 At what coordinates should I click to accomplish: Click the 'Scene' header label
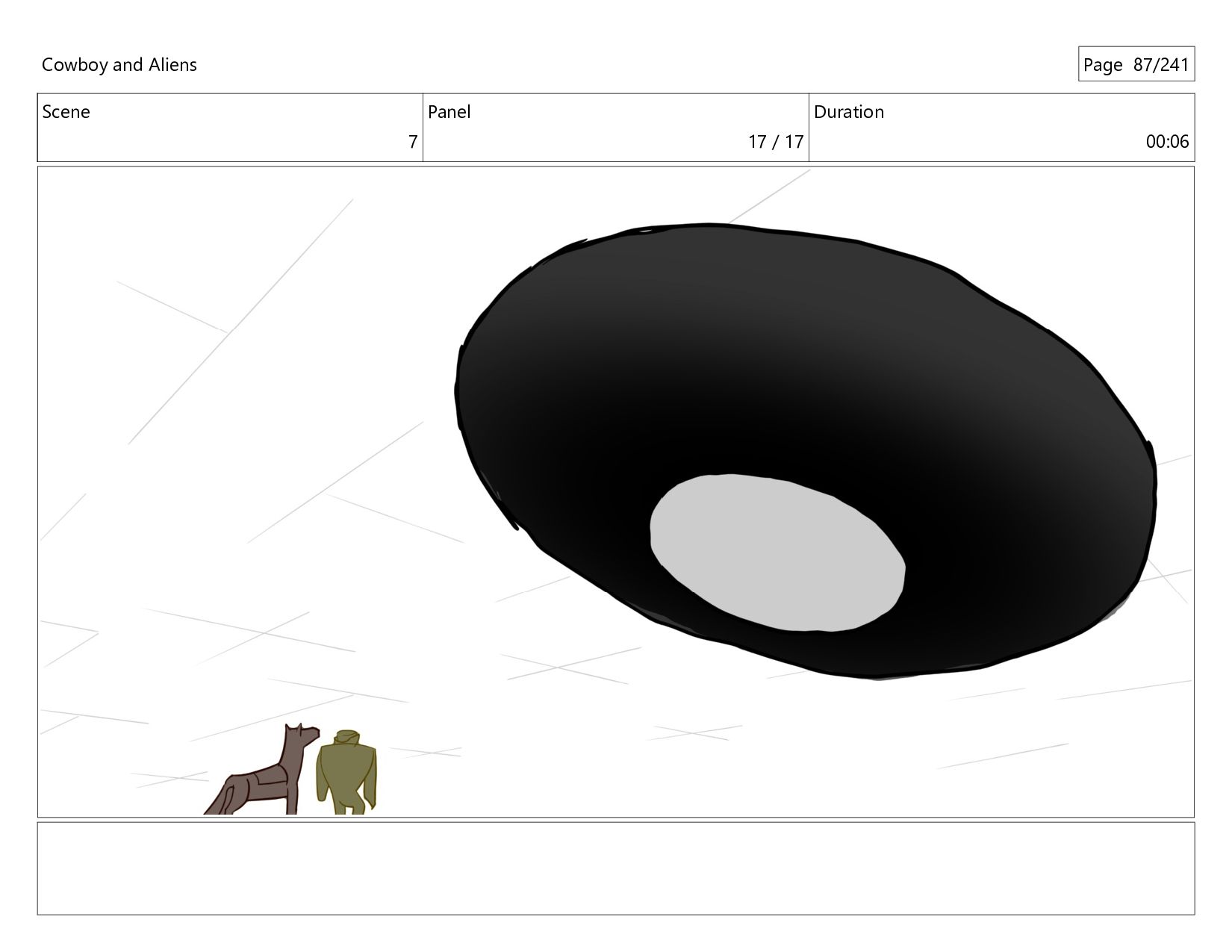point(66,112)
